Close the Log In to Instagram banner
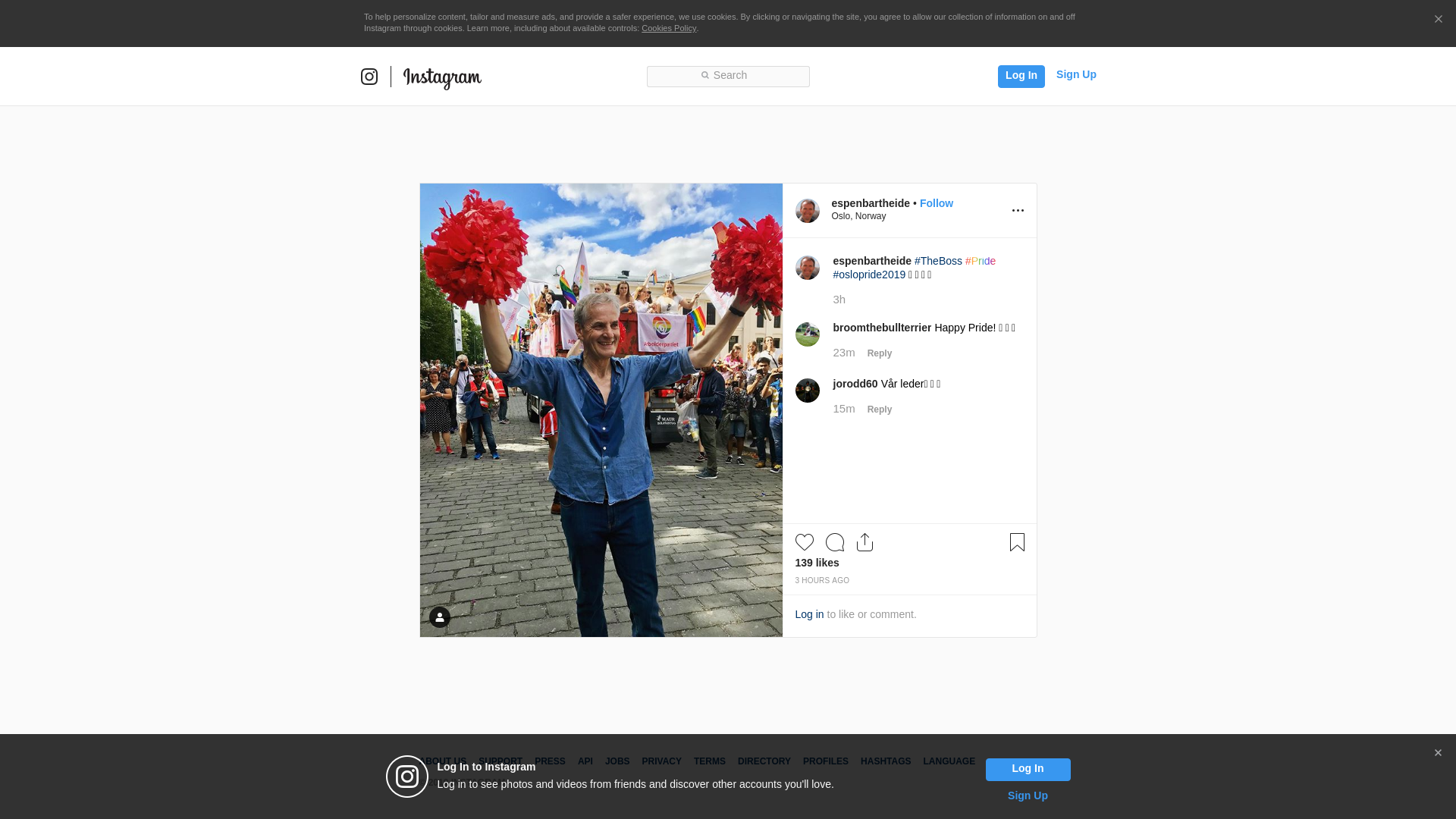 [x=1438, y=753]
